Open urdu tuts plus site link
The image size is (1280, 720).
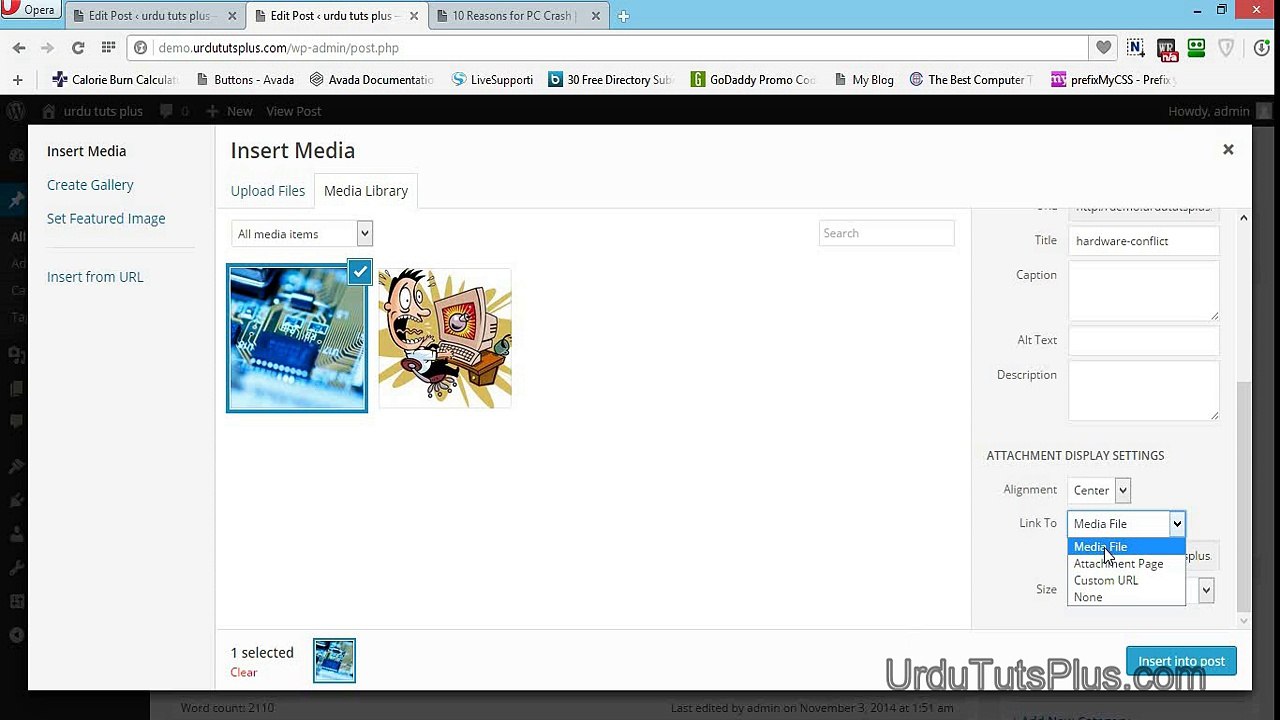point(93,111)
